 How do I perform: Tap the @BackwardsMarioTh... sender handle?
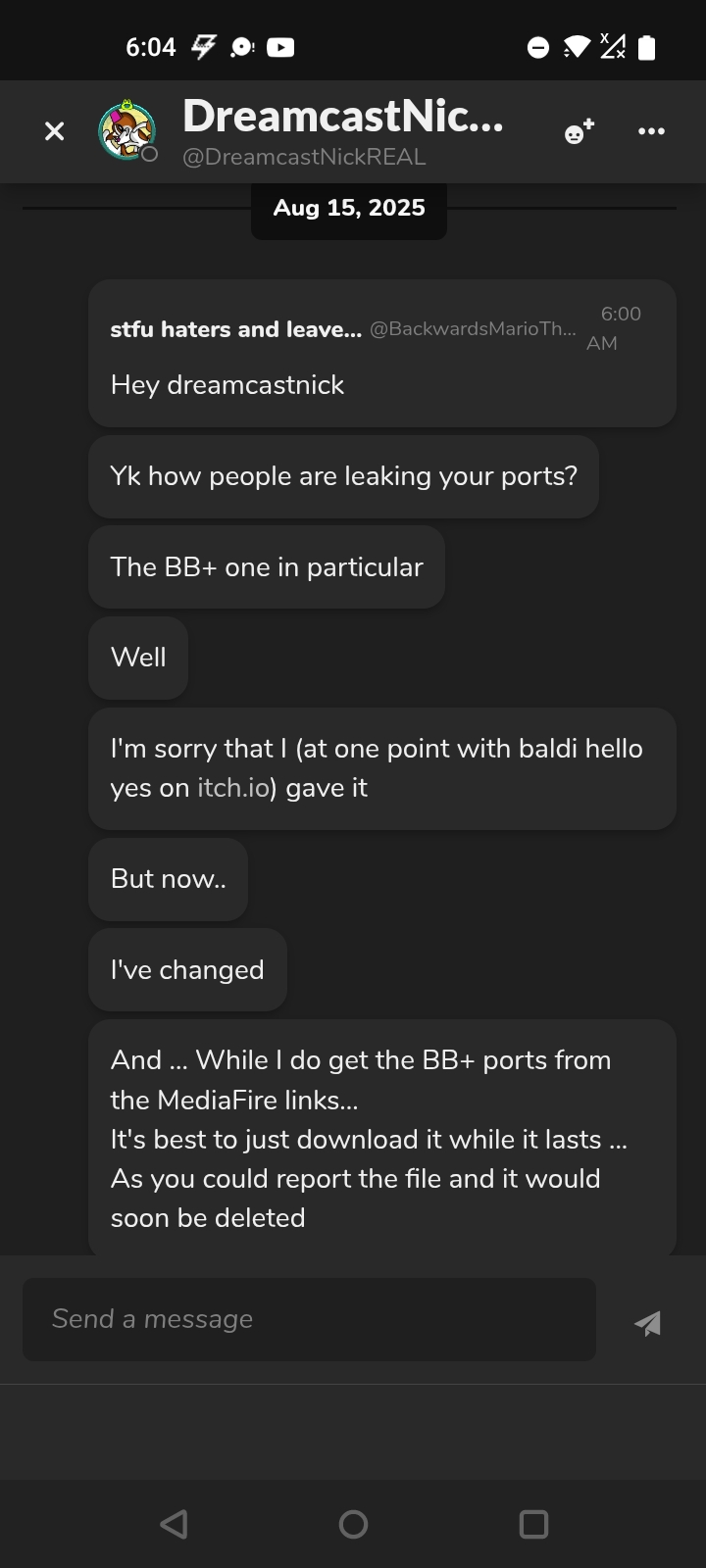(x=473, y=329)
